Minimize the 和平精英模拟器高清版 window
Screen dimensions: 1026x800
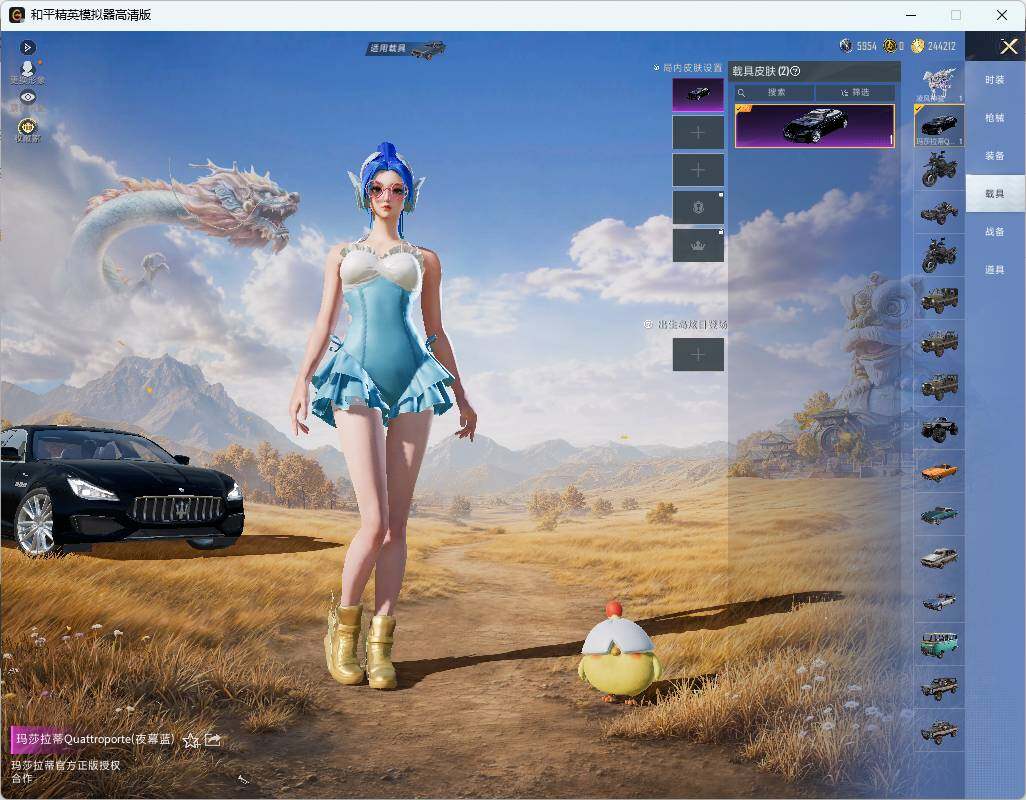point(911,14)
